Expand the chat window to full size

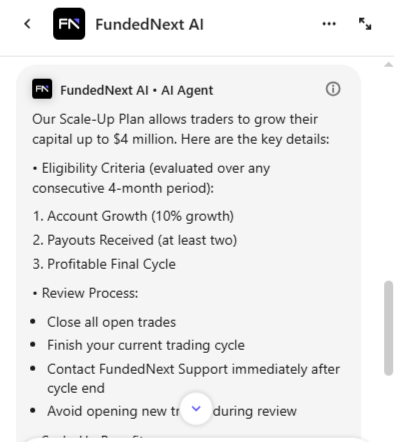(x=365, y=24)
